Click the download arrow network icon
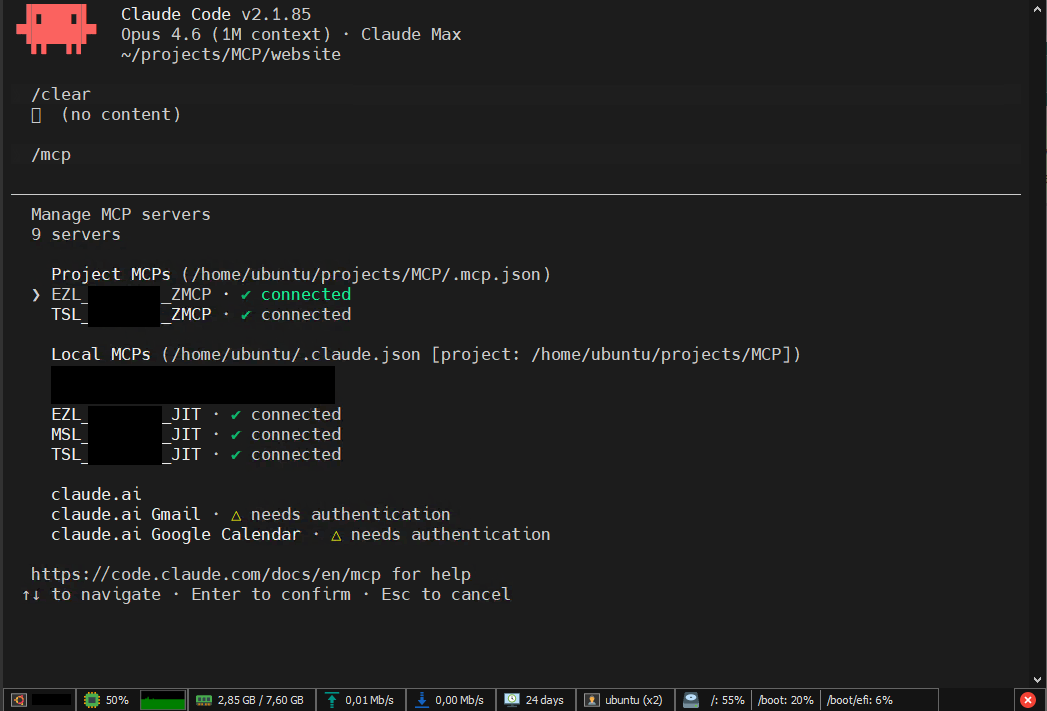 point(422,700)
